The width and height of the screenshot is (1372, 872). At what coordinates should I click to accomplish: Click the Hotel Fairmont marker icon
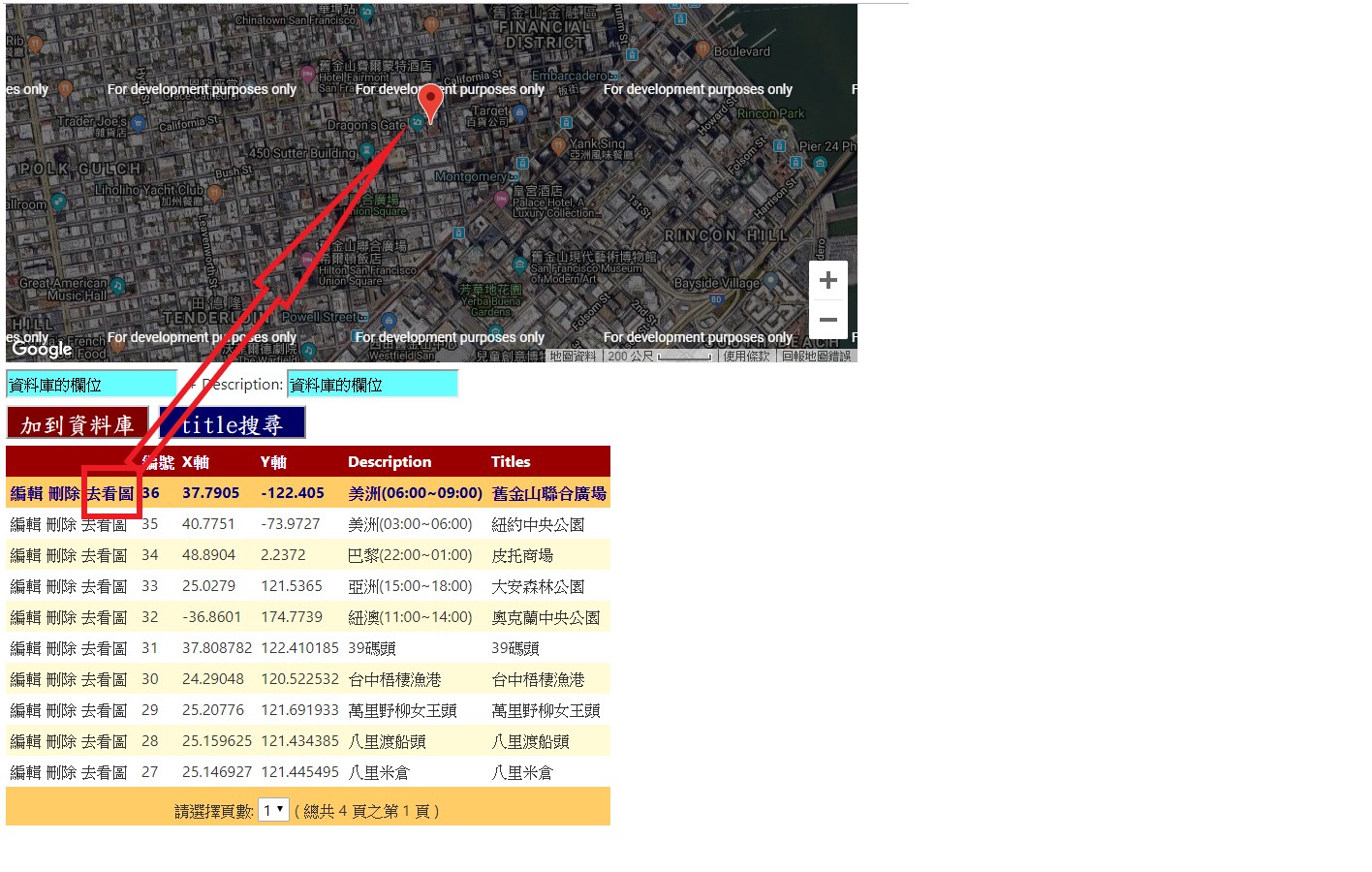click(x=308, y=74)
